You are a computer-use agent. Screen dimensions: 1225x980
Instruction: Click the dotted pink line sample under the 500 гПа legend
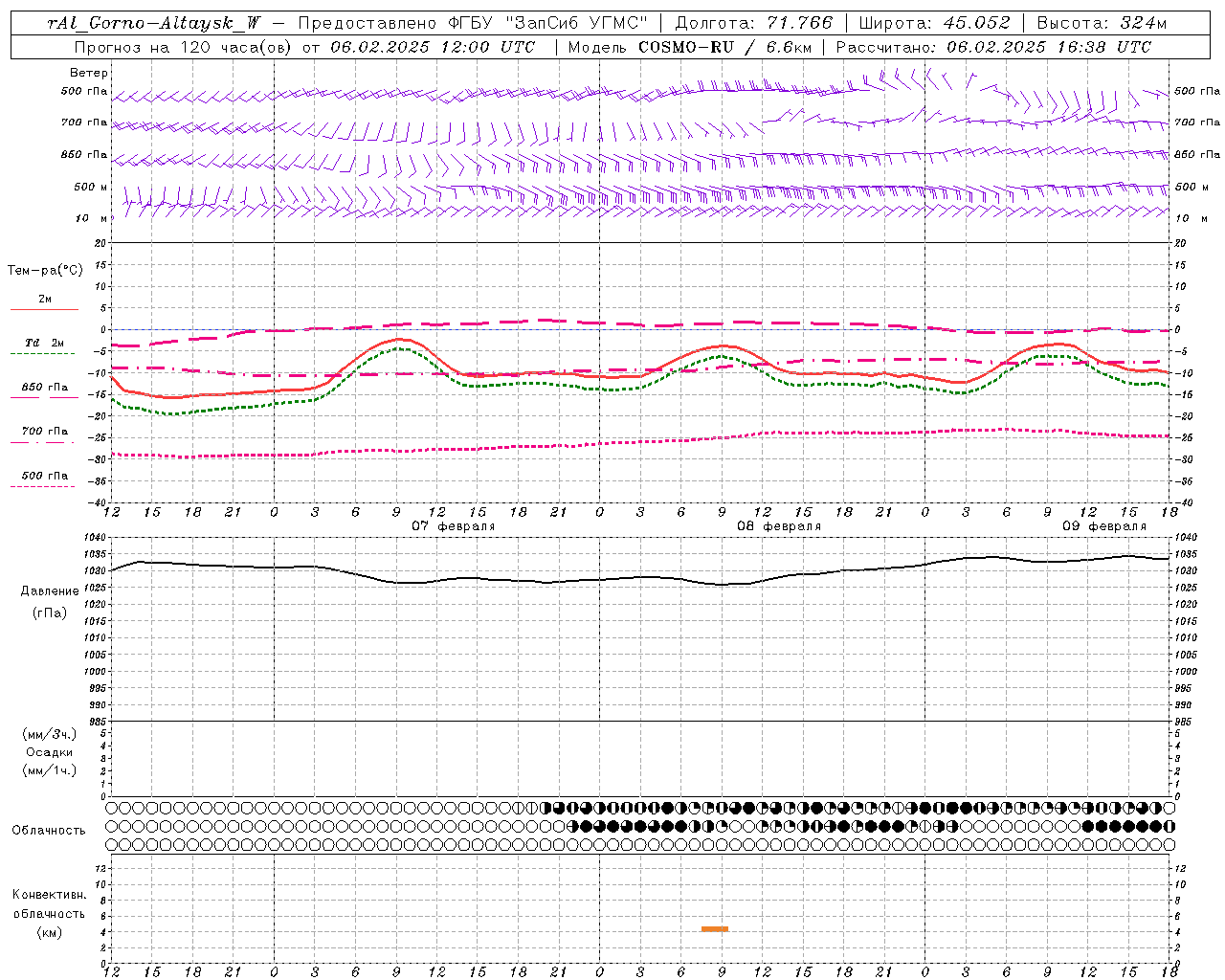point(43,486)
